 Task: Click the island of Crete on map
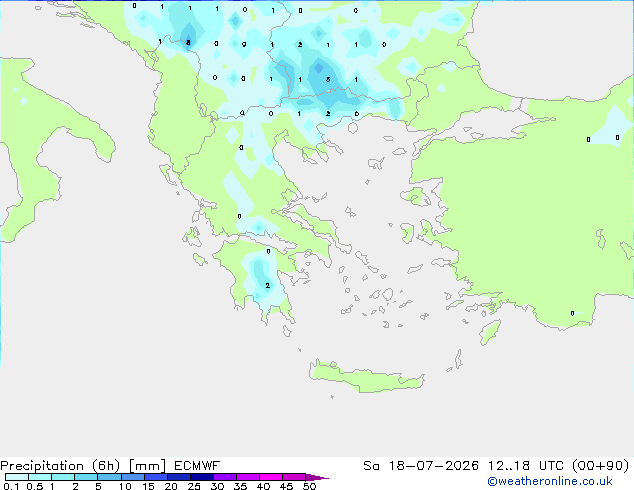pos(366,376)
